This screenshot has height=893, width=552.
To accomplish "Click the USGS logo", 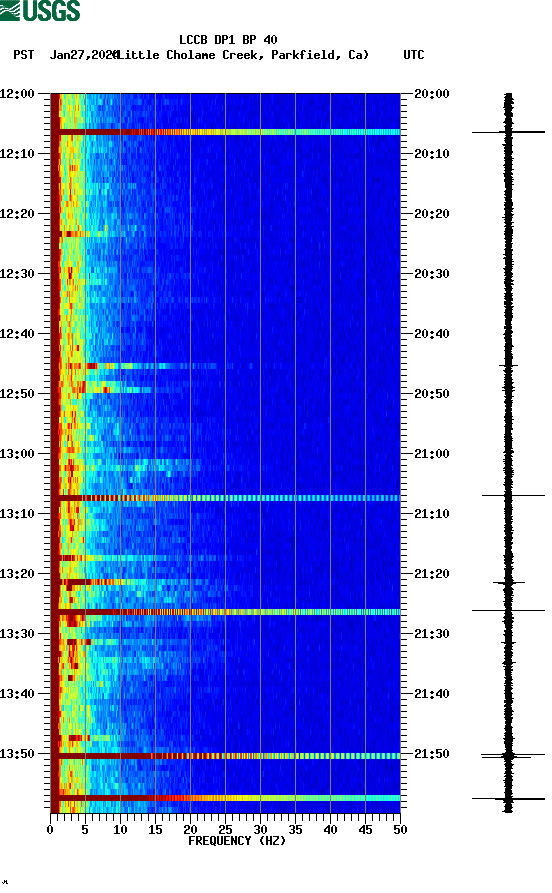I will (40, 10).
